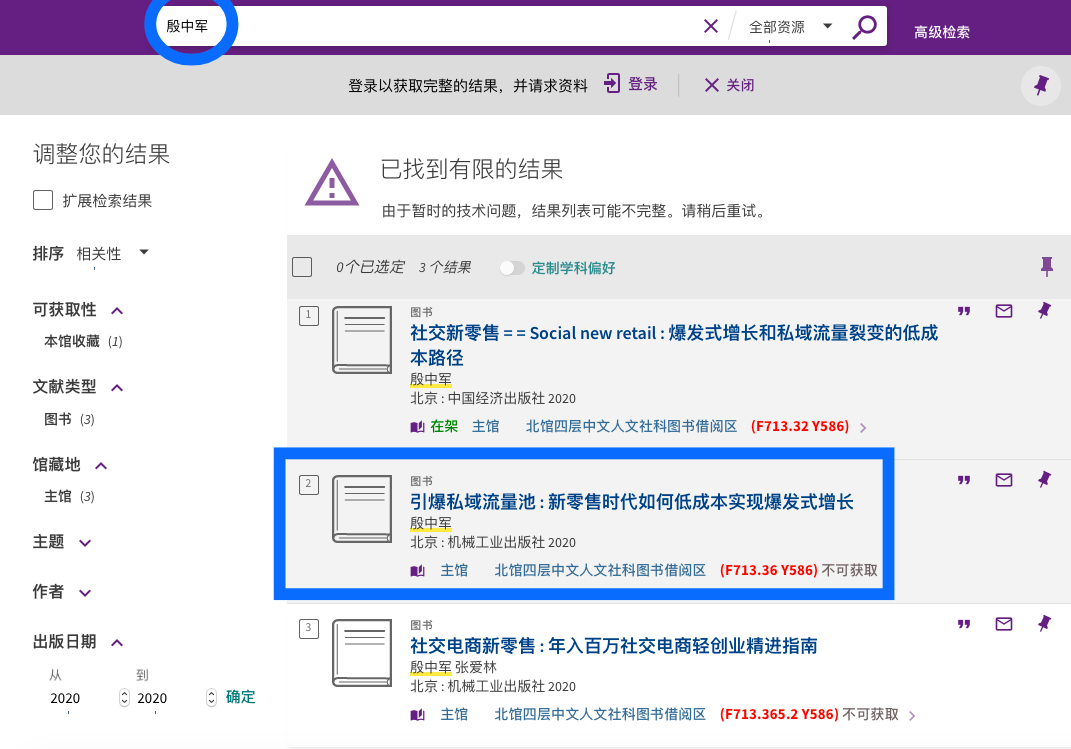Open the 排序 相关性 sort dropdown

[x=112, y=254]
